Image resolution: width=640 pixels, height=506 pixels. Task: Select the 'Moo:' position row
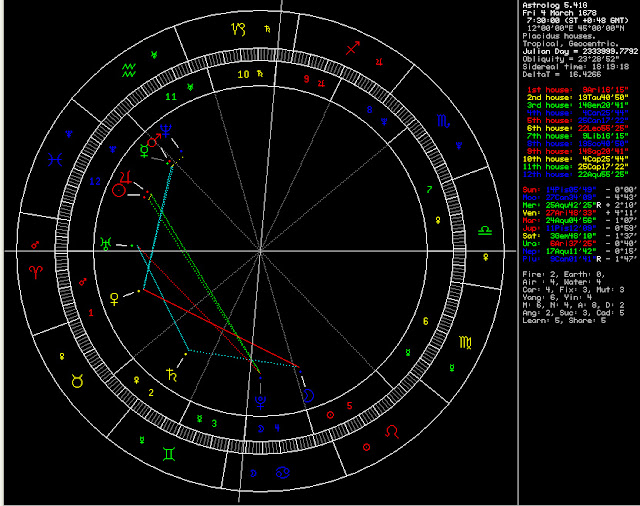tap(580, 198)
